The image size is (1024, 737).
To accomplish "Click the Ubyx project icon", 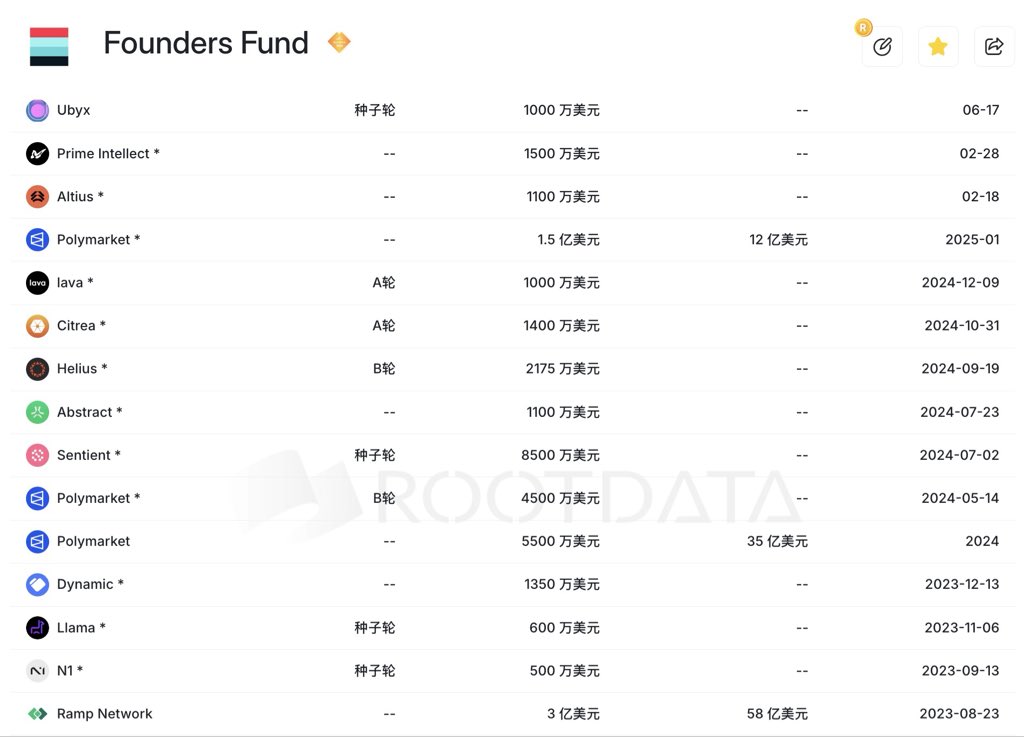I will [37, 110].
